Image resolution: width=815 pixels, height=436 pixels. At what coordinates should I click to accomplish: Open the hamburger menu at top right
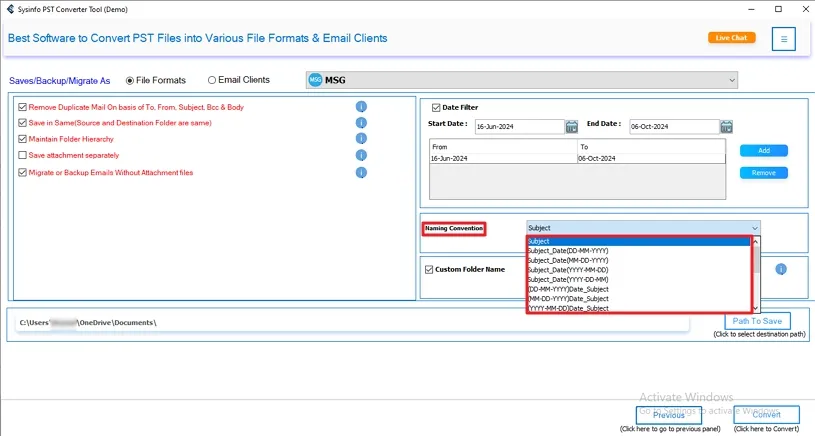tap(784, 39)
